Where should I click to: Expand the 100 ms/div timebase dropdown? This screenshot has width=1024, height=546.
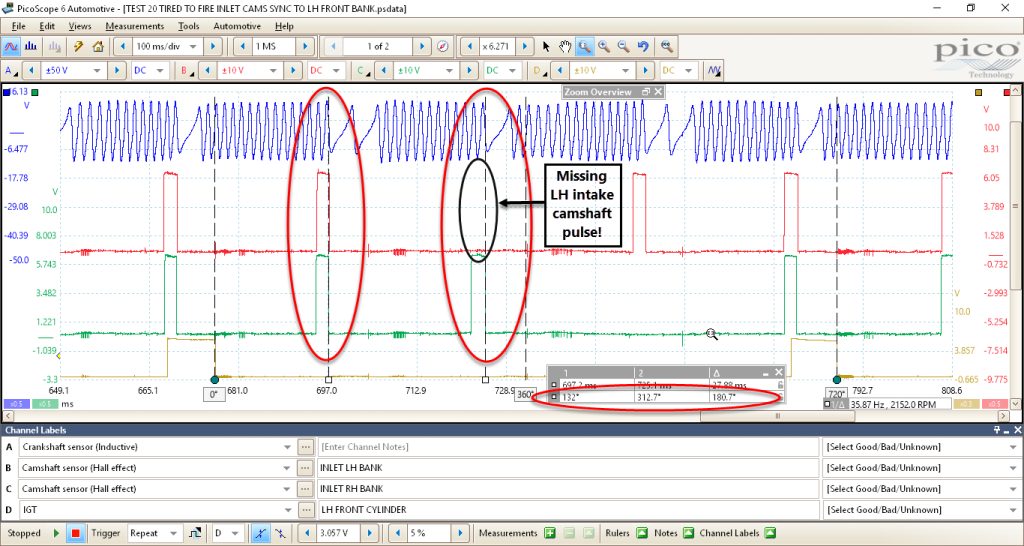click(x=193, y=46)
